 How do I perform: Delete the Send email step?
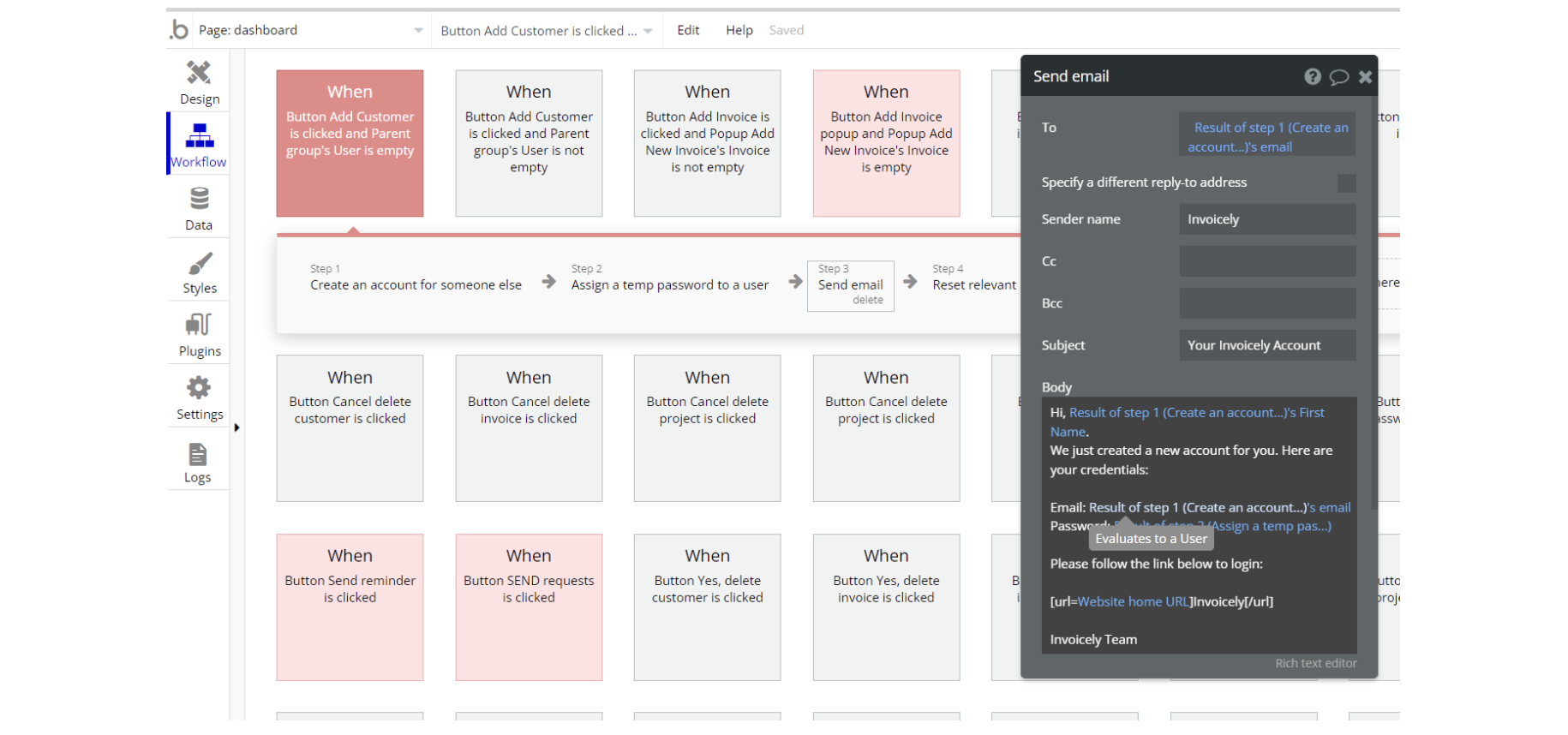[x=867, y=301]
